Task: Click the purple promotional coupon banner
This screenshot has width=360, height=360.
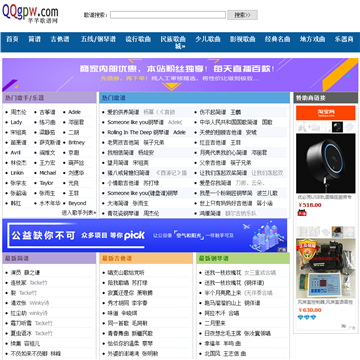Action: (x=176, y=75)
